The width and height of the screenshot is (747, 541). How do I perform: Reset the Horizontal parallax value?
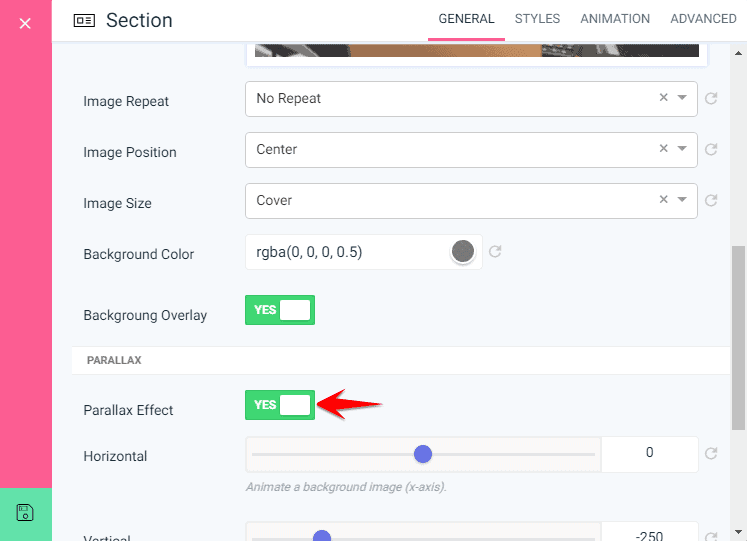[711, 454]
